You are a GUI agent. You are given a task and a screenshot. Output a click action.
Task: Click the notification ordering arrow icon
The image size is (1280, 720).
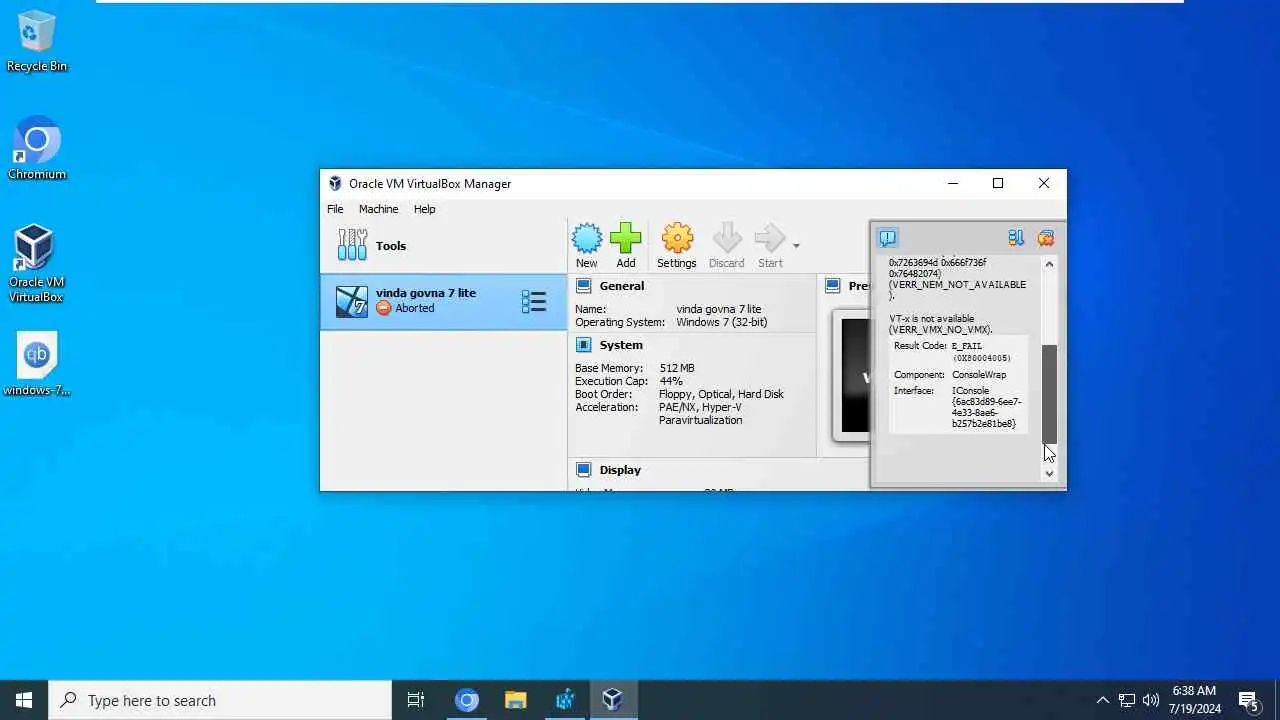1016,238
